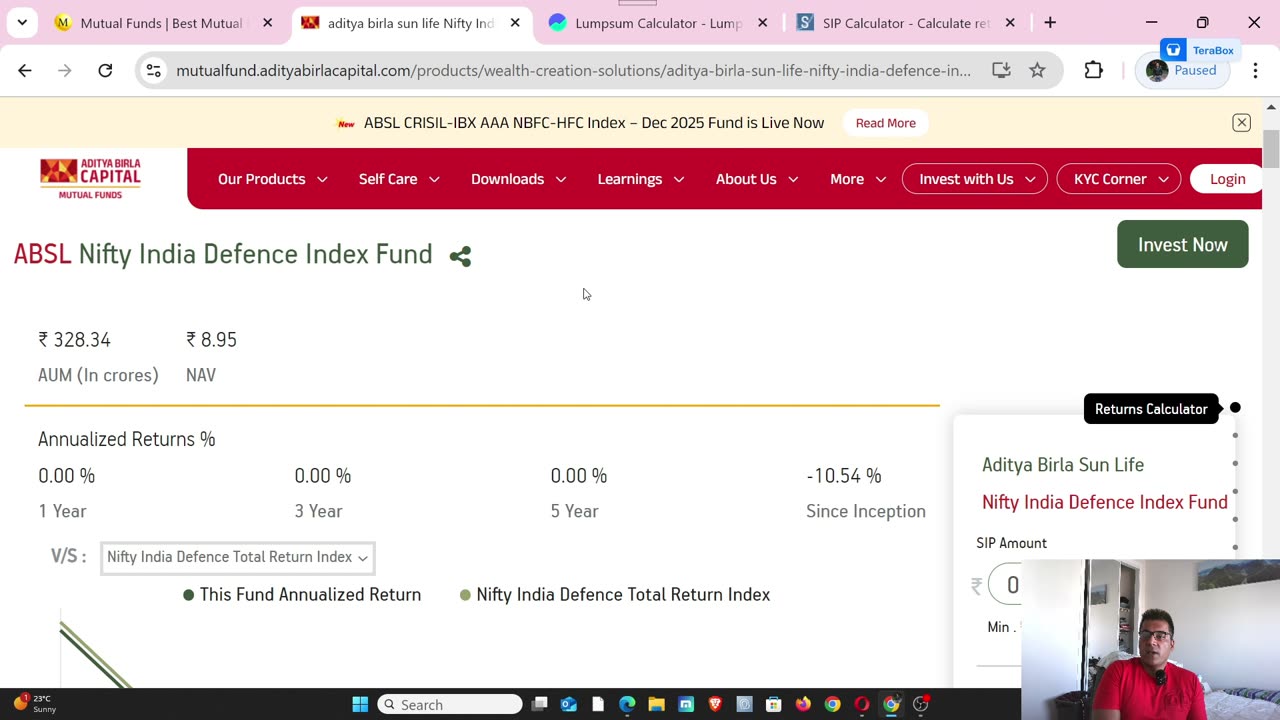1280x720 pixels.
Task: Open Brave browser from taskbar
Action: (x=715, y=704)
